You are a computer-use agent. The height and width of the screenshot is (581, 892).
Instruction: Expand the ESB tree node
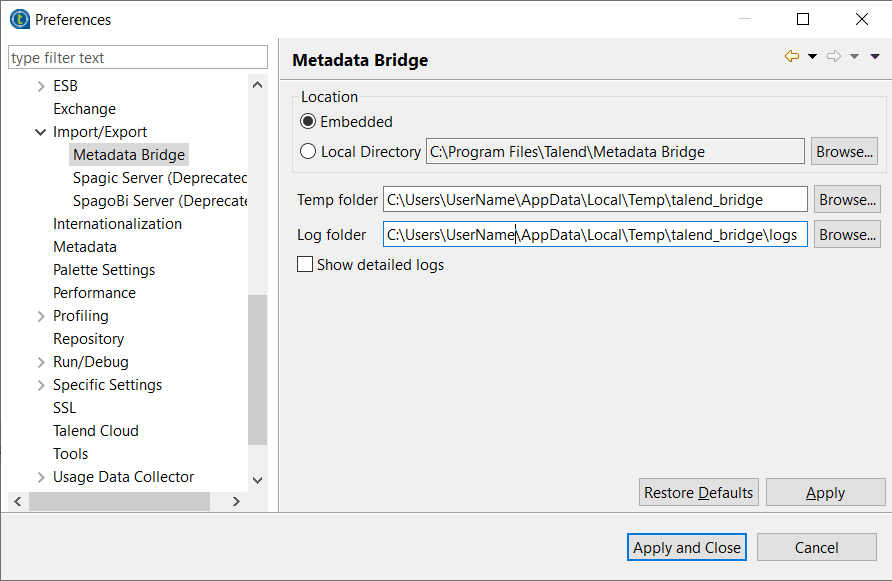tap(41, 87)
